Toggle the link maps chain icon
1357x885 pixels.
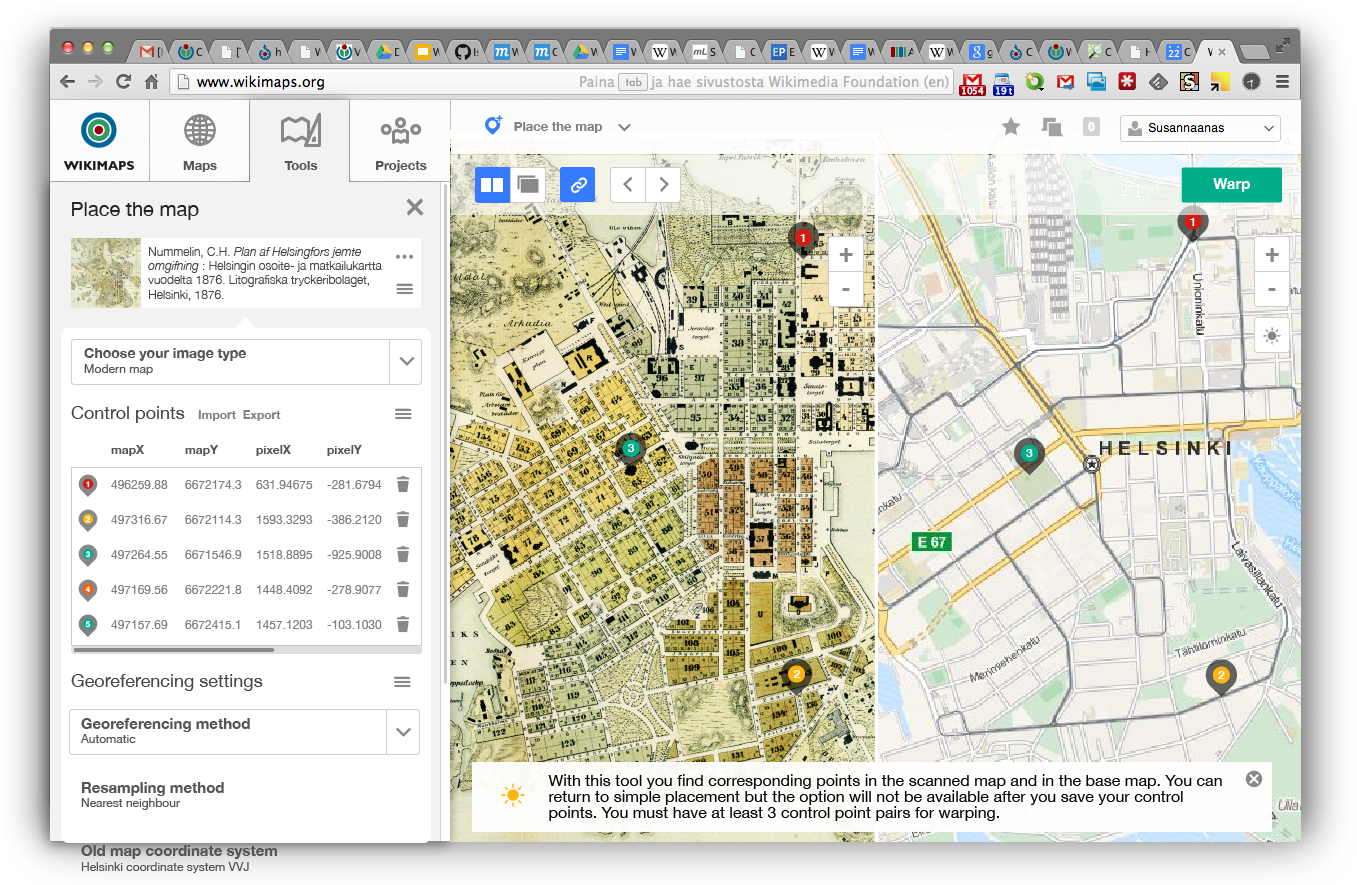pos(577,184)
